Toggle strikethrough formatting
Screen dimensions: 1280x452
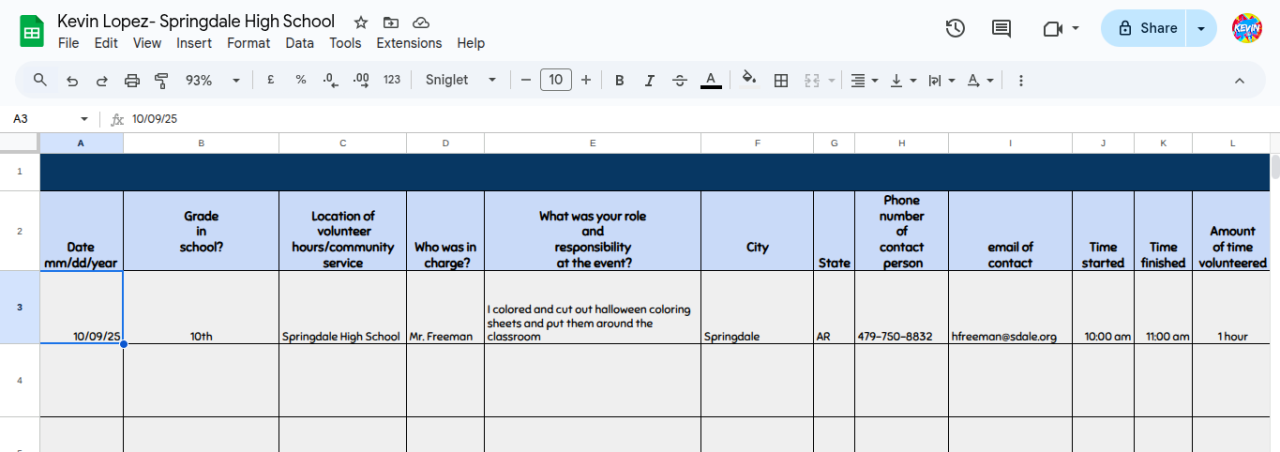680,80
